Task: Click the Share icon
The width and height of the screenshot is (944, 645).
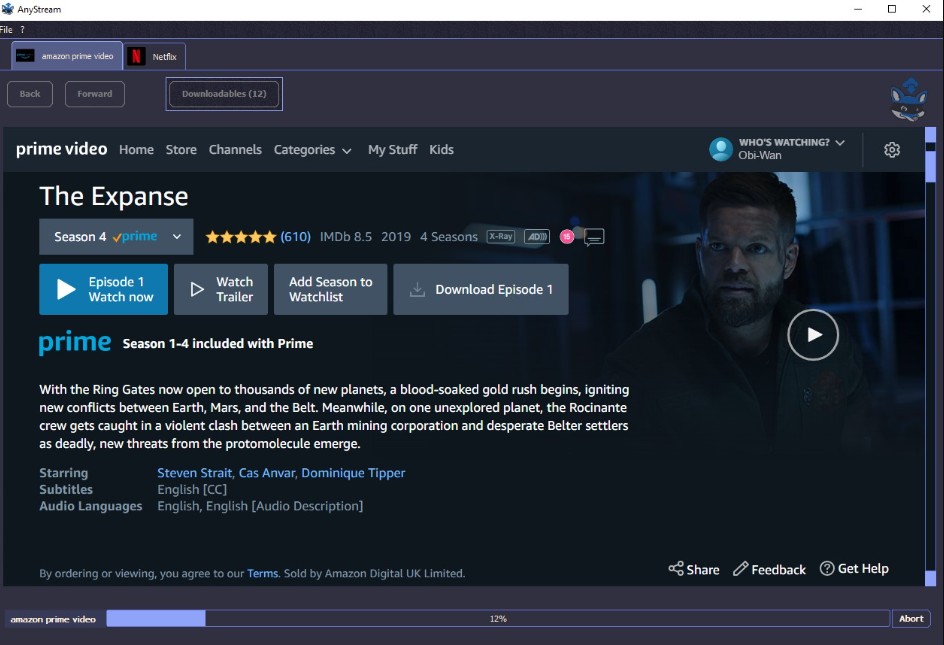Action: [x=675, y=569]
